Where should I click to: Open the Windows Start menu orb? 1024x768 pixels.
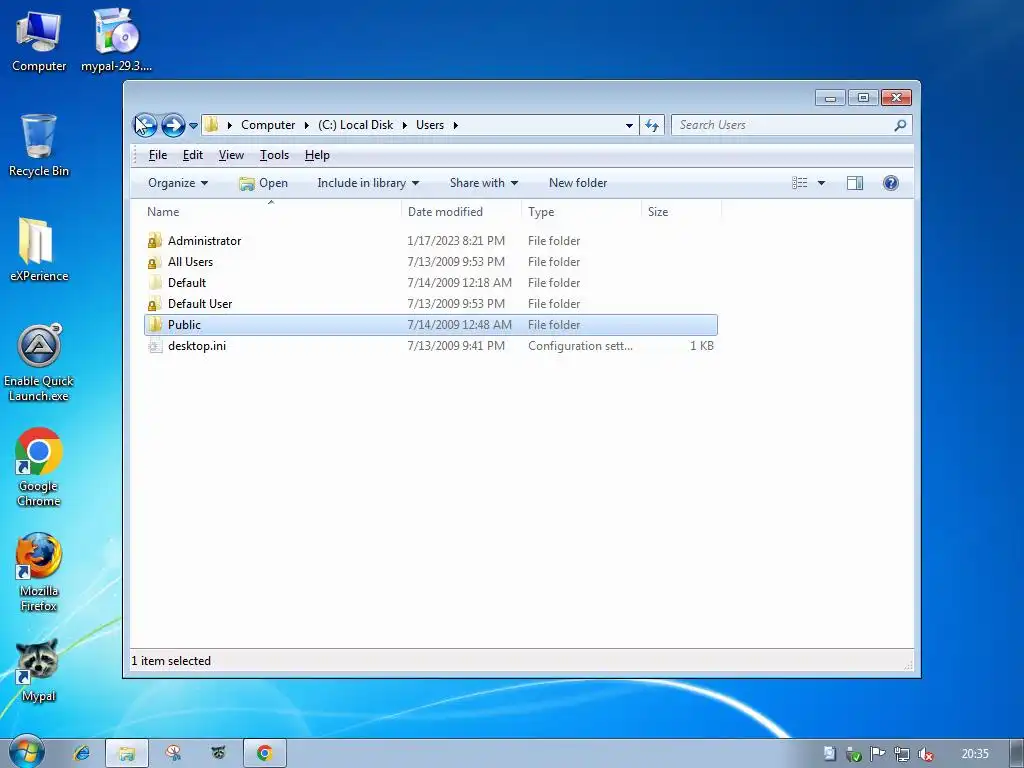26,752
